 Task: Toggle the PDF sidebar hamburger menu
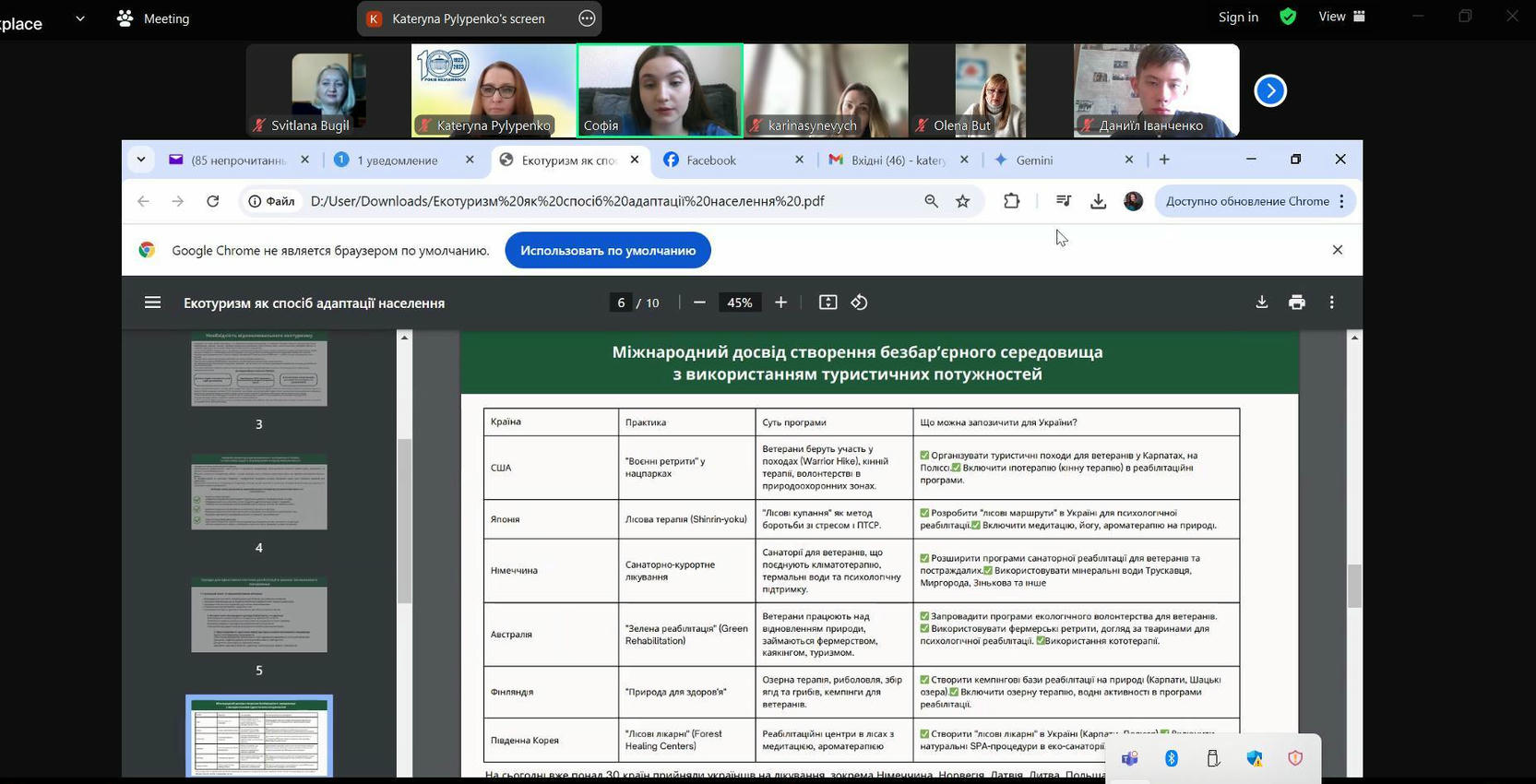click(153, 303)
